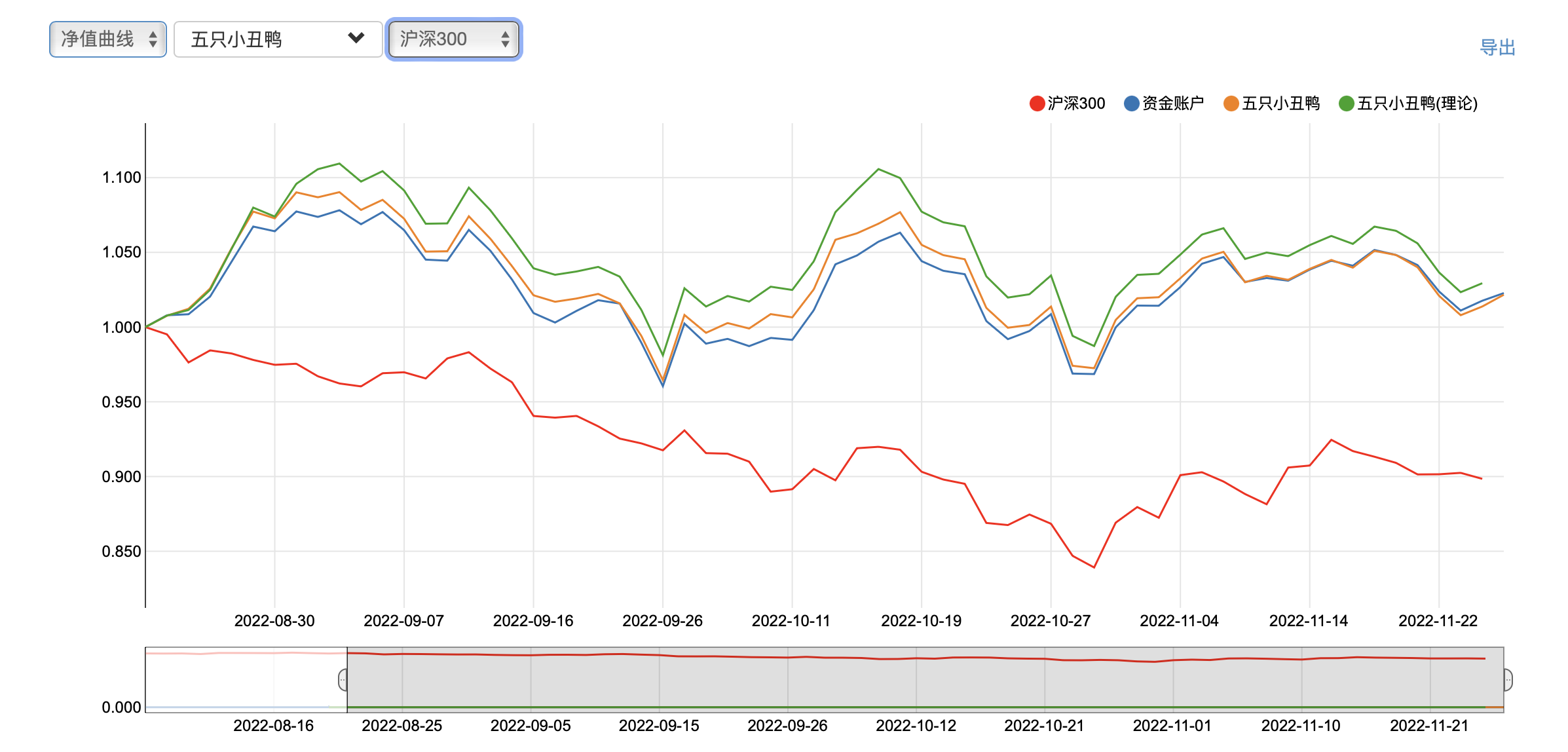This screenshot has height=752, width=1568.
Task: Toggle the 五只小丑鸭 orange legend marker
Action: [1231, 103]
